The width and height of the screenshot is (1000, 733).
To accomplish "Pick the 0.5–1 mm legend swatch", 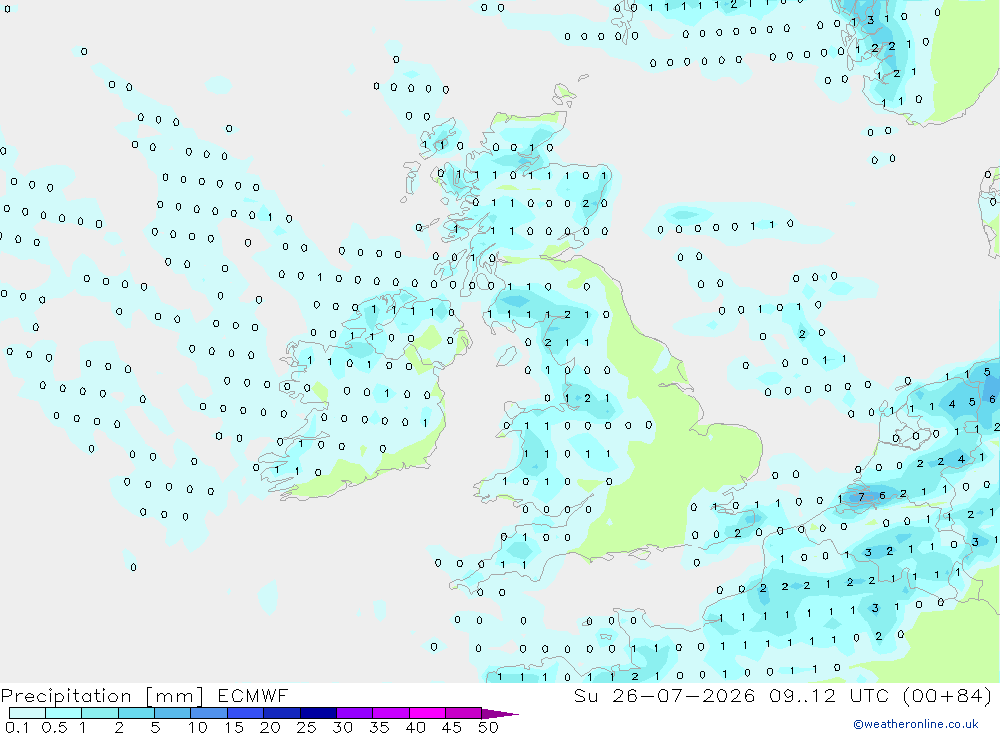I will tap(63, 713).
